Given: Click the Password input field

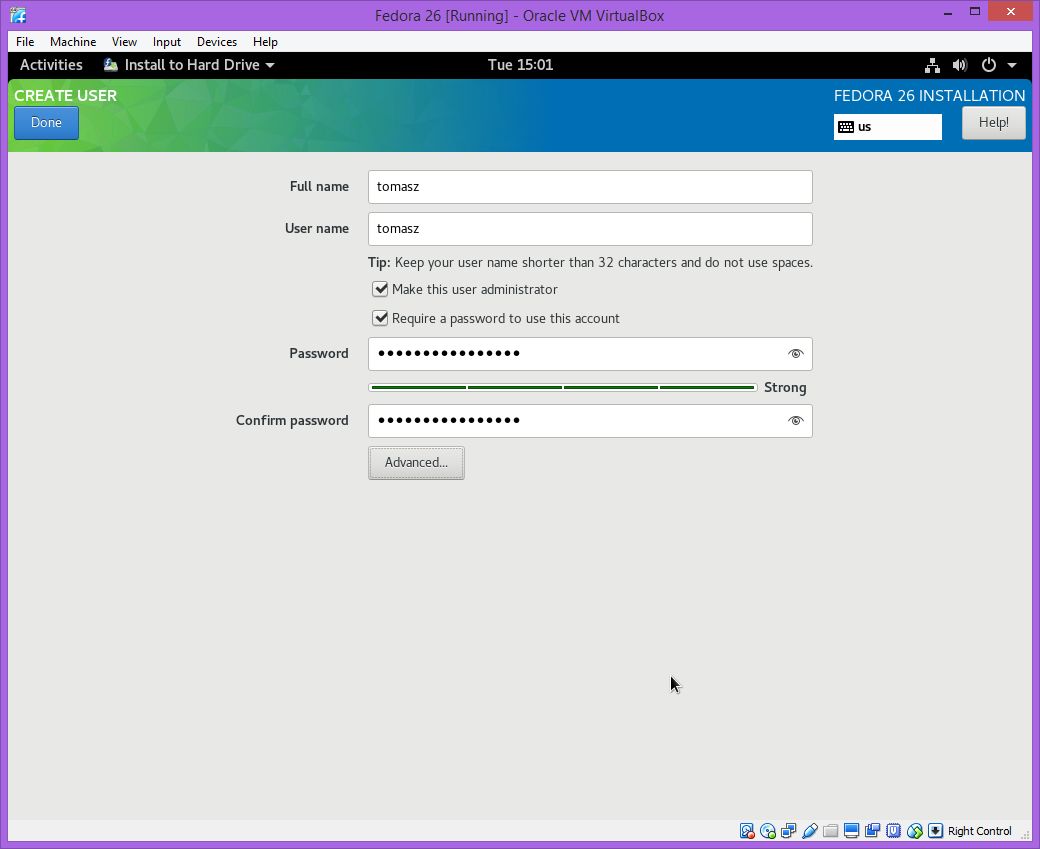Looking at the screenshot, I should [x=590, y=354].
